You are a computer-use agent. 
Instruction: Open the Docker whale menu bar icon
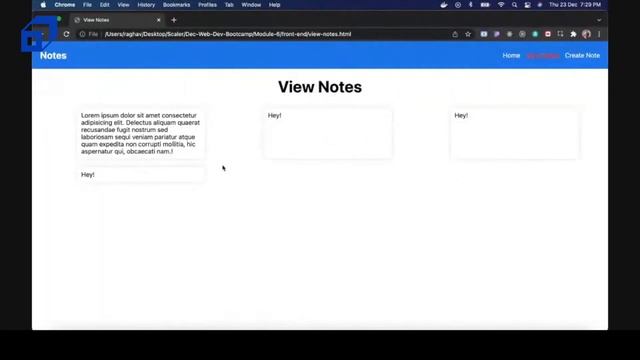coord(444,5)
